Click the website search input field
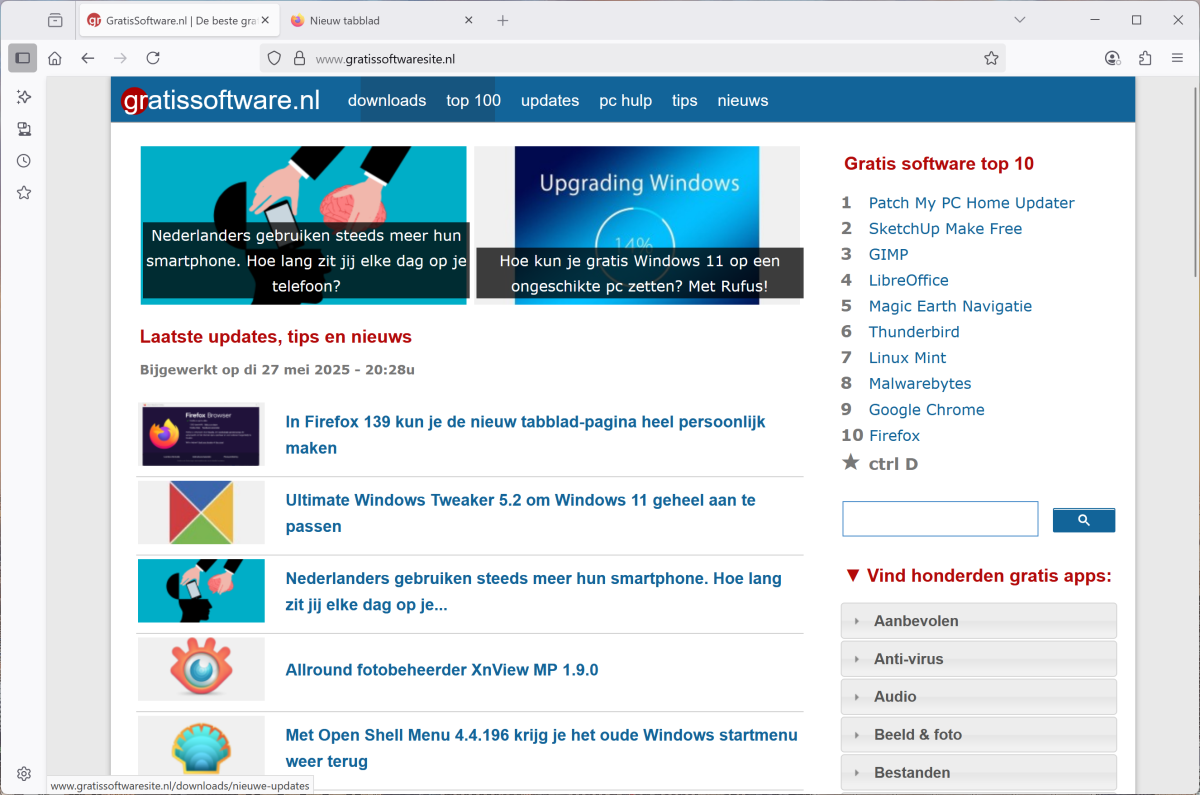This screenshot has height=795, width=1200. [x=940, y=519]
